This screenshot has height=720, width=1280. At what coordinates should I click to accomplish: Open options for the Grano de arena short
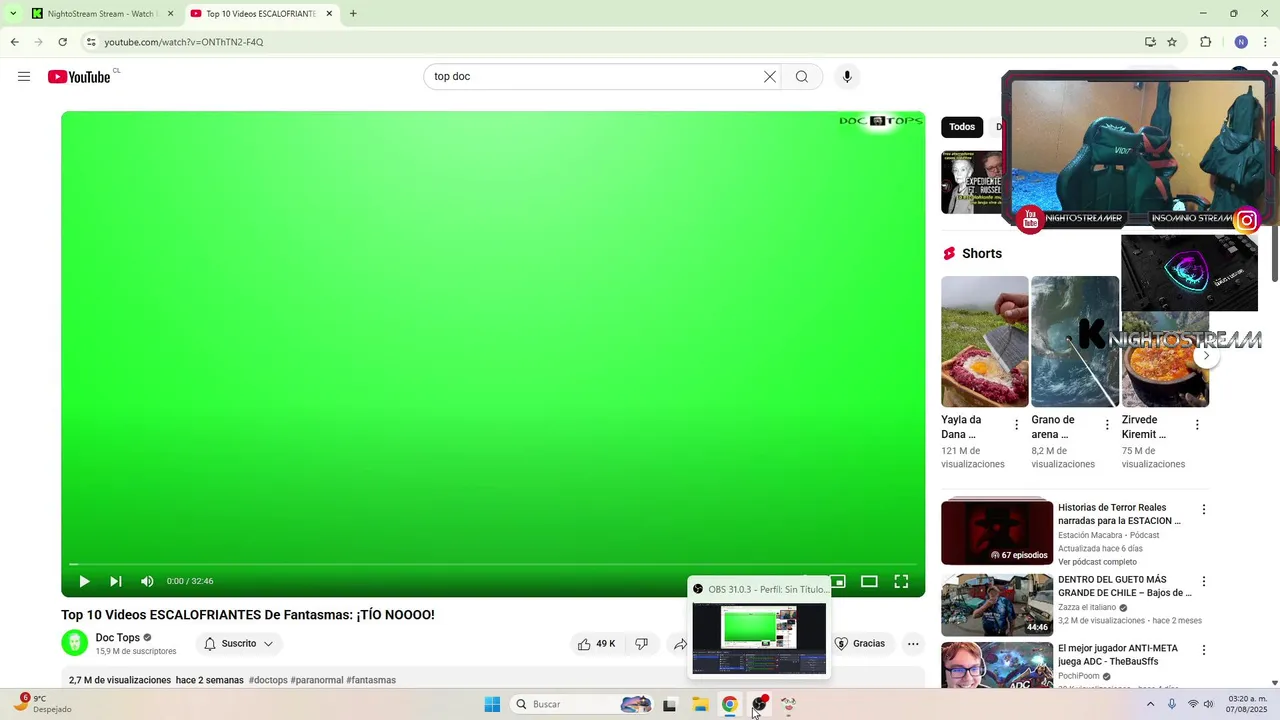[1107, 425]
